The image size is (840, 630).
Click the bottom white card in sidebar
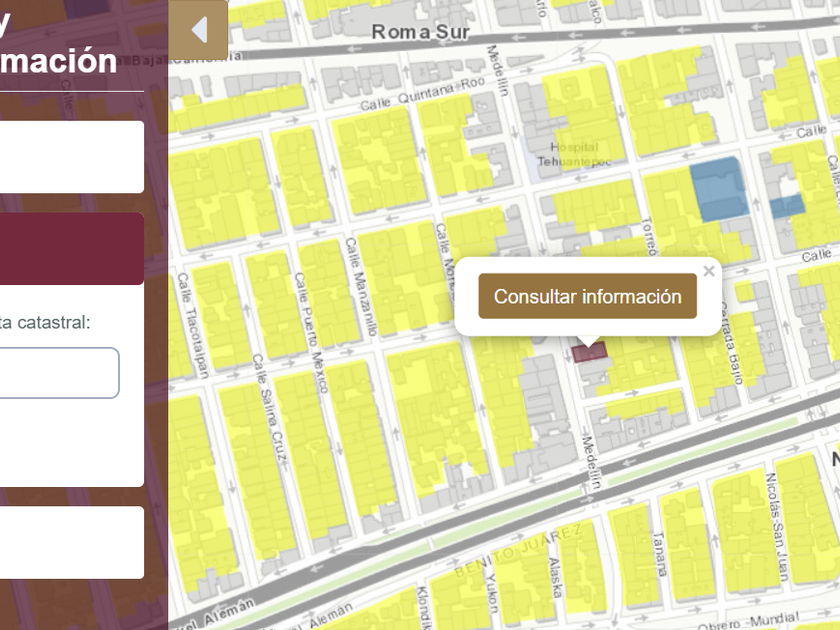pos(72,542)
